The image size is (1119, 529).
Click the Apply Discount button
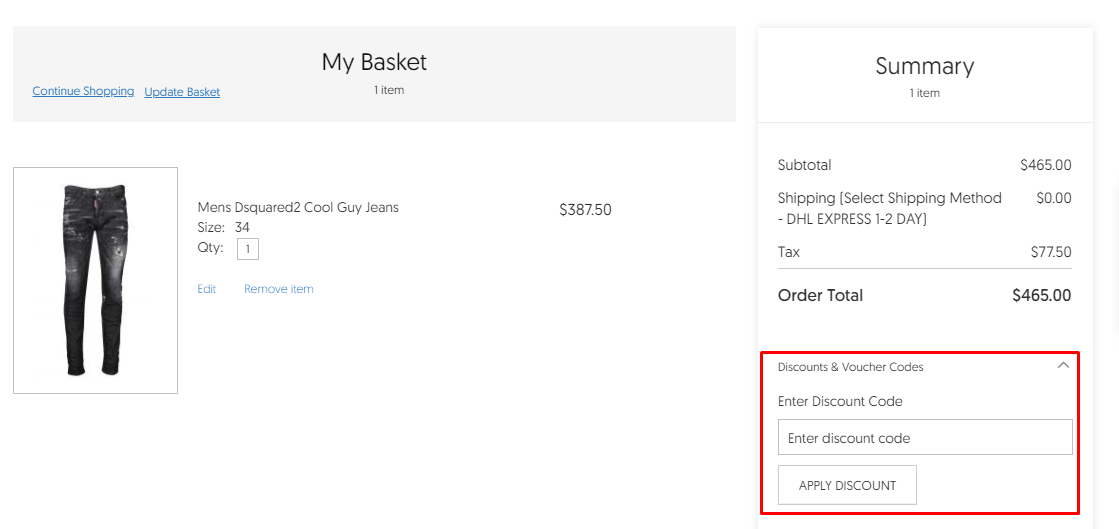pyautogui.click(x=847, y=485)
